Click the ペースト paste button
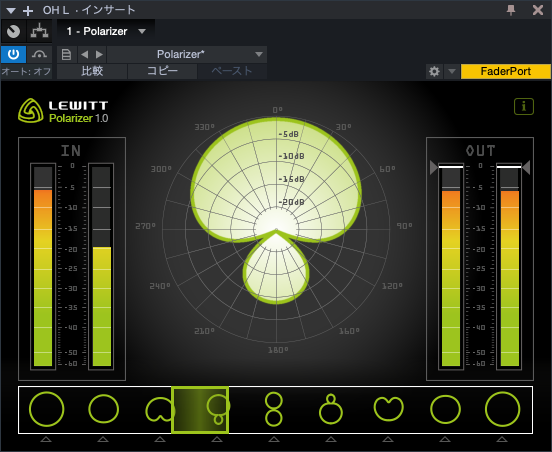Viewport: 552px width, 452px height. [232, 71]
